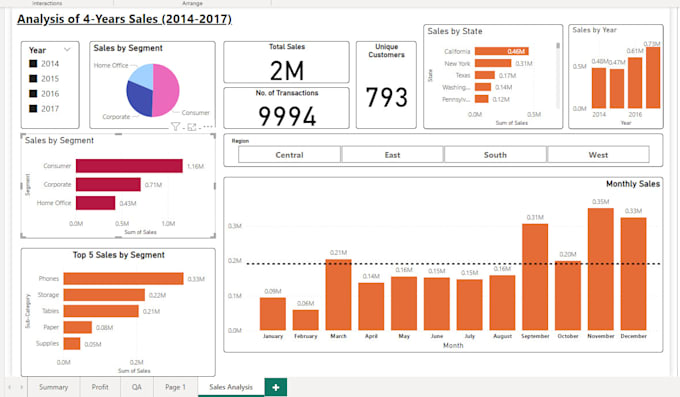This screenshot has height=397, width=680.
Task: Filter by the East region button
Action: pos(392,154)
